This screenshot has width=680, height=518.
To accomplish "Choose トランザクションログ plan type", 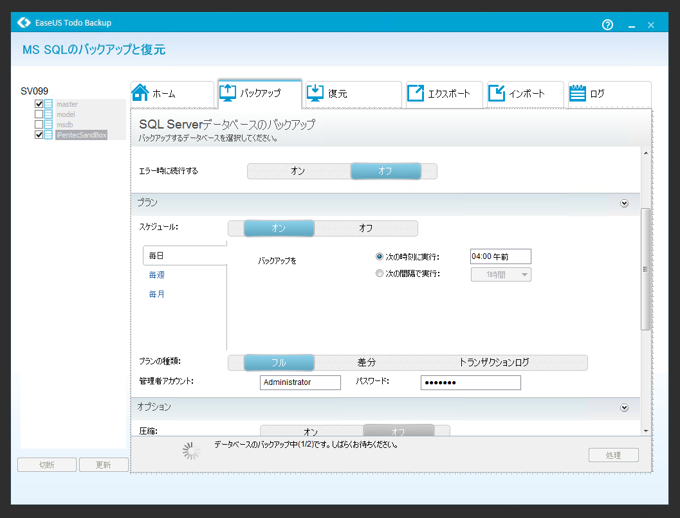I will pos(494,363).
